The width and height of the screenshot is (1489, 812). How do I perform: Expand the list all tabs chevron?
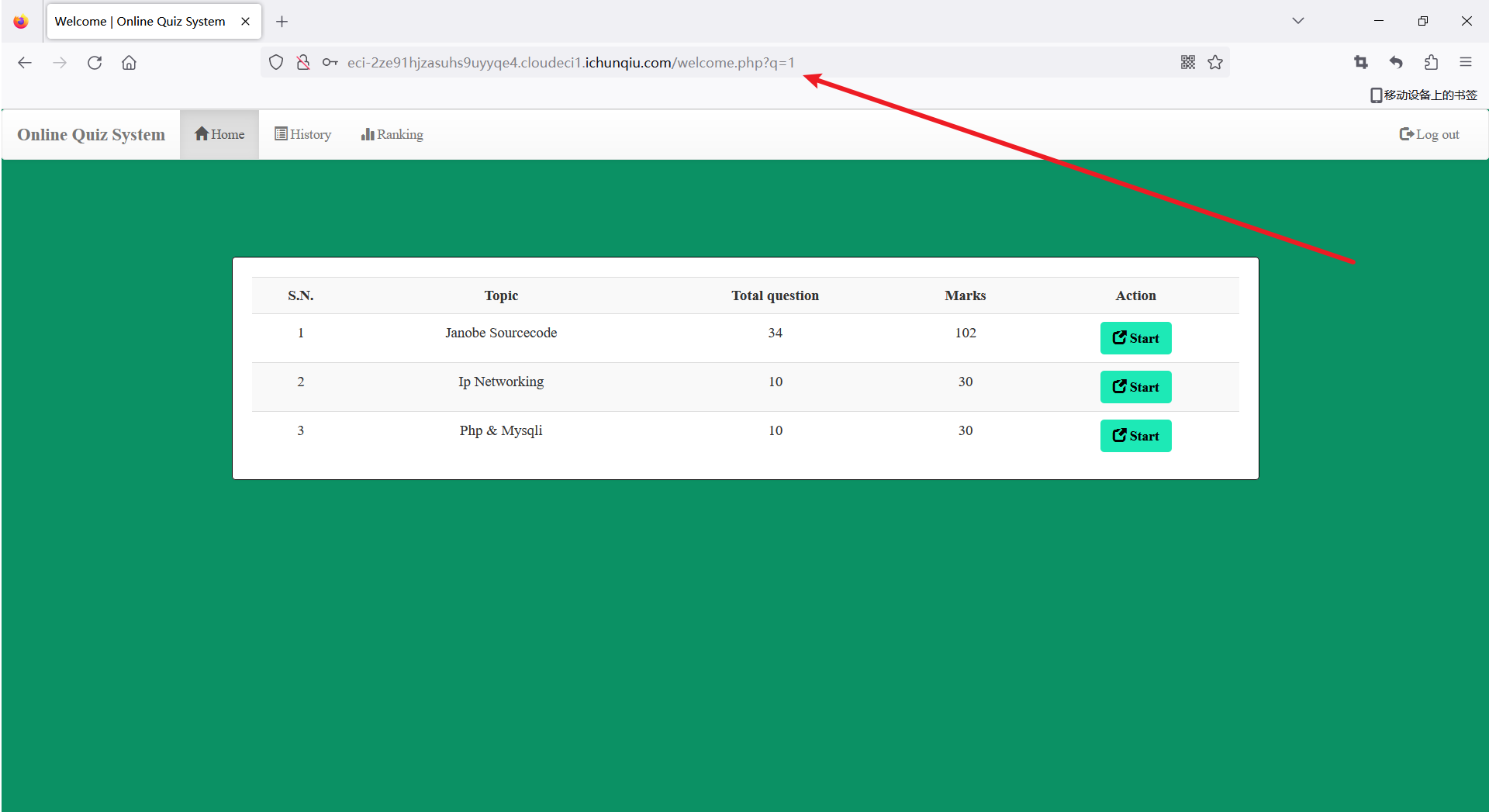click(x=1298, y=21)
